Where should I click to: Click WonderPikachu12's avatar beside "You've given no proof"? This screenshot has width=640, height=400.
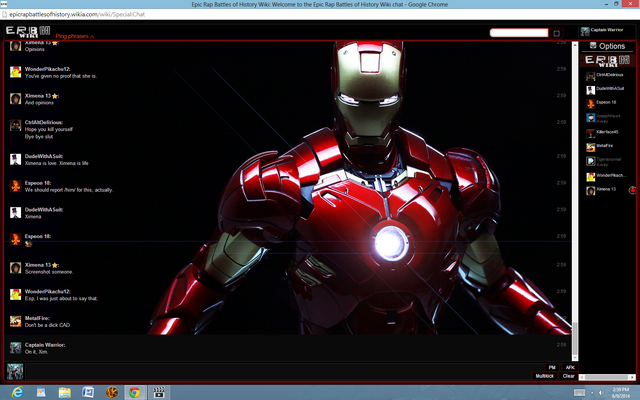pos(16,72)
